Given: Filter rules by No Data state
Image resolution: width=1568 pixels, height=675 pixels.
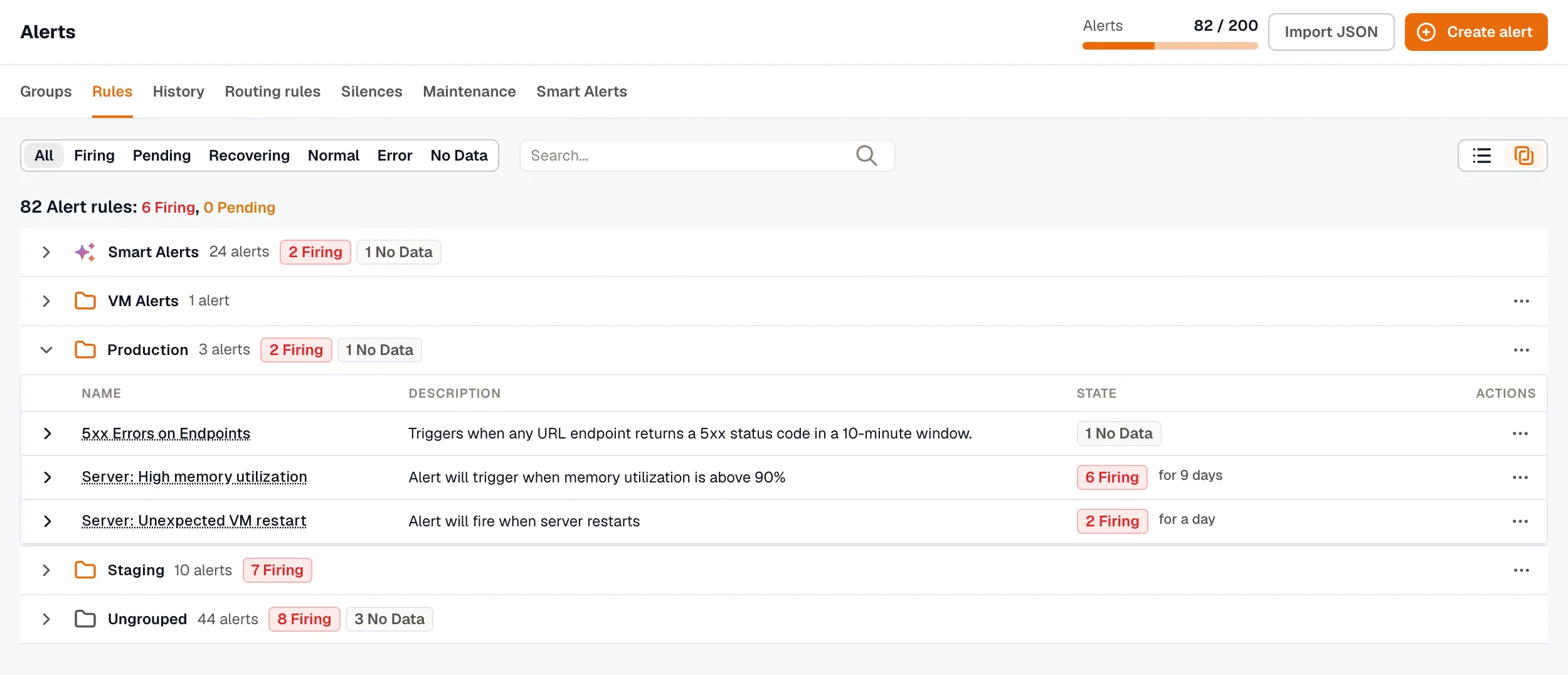Looking at the screenshot, I should (x=459, y=156).
